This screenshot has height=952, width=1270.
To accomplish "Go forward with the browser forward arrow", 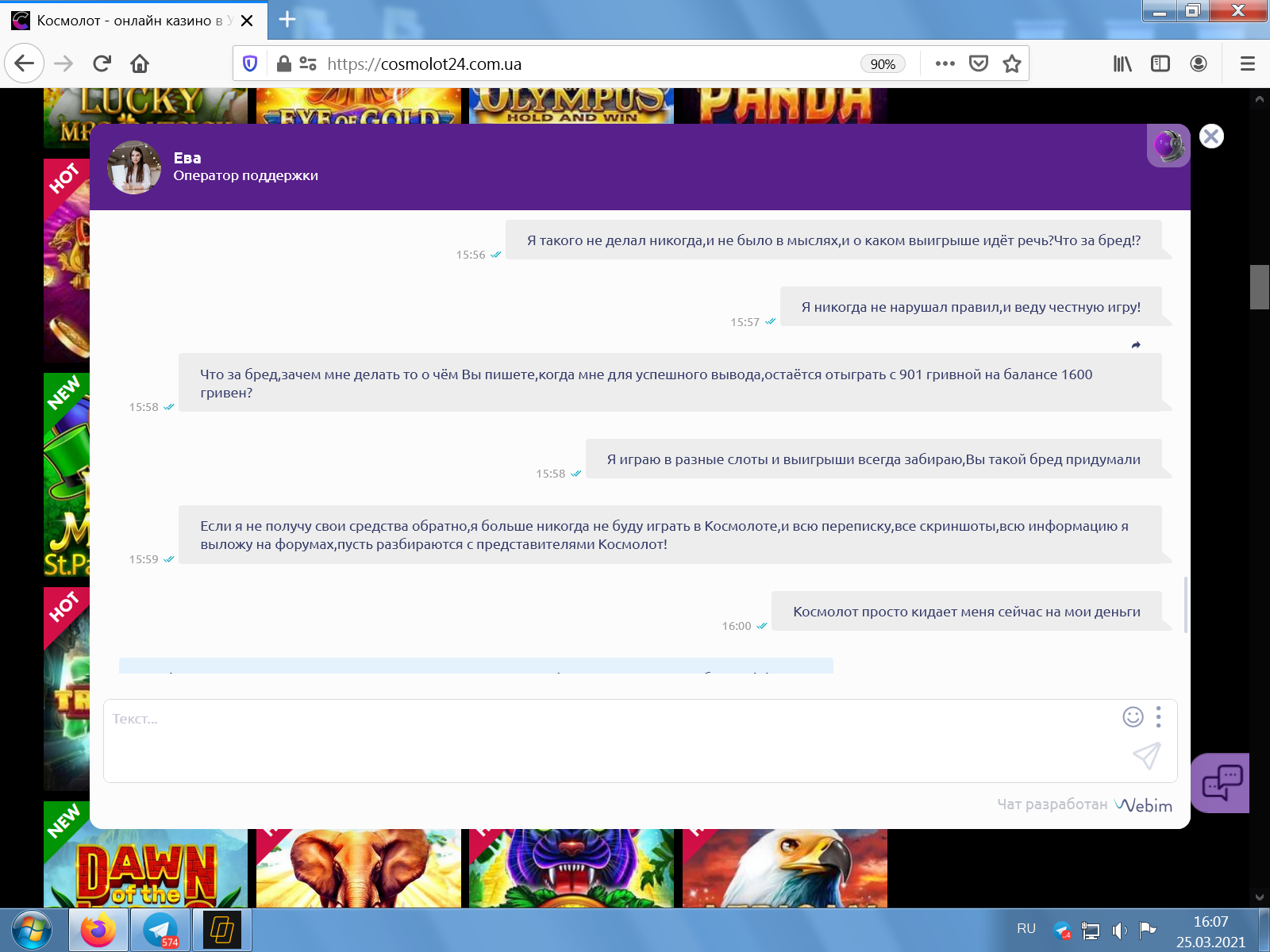I will point(63,63).
